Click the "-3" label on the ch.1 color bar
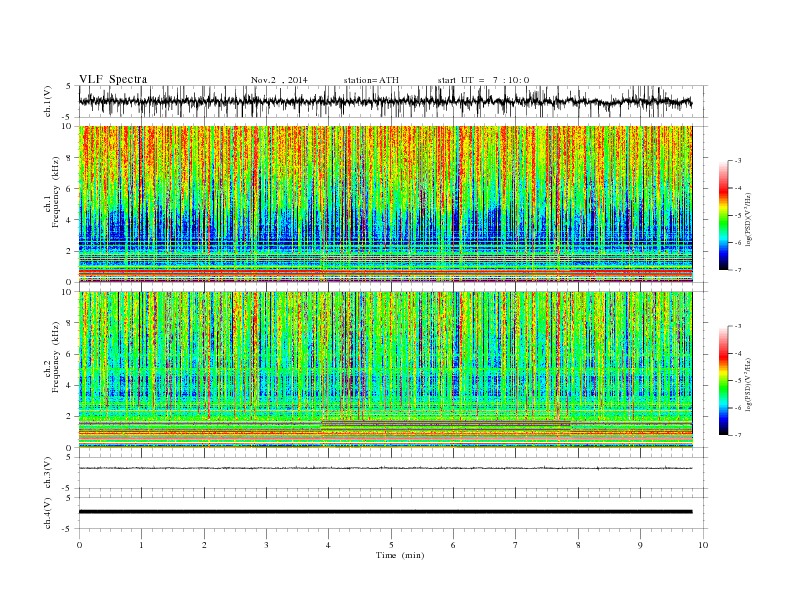The width and height of the screenshot is (792, 612). (x=738, y=161)
